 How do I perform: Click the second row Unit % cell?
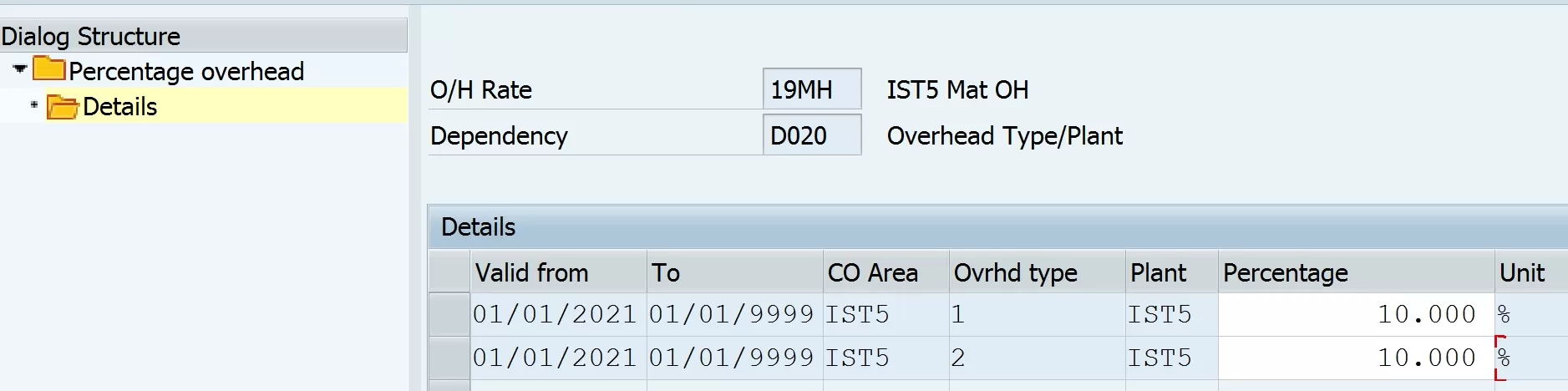[x=1530, y=358]
